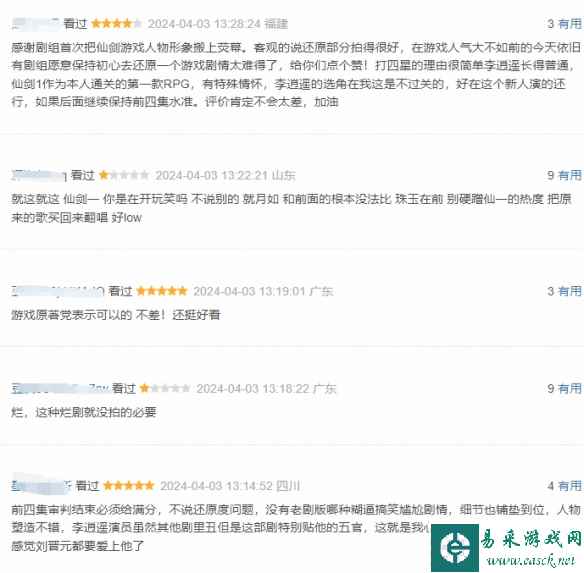Open blurred username of the first reviewer
The width and height of the screenshot is (584, 573).
click(x=35, y=24)
